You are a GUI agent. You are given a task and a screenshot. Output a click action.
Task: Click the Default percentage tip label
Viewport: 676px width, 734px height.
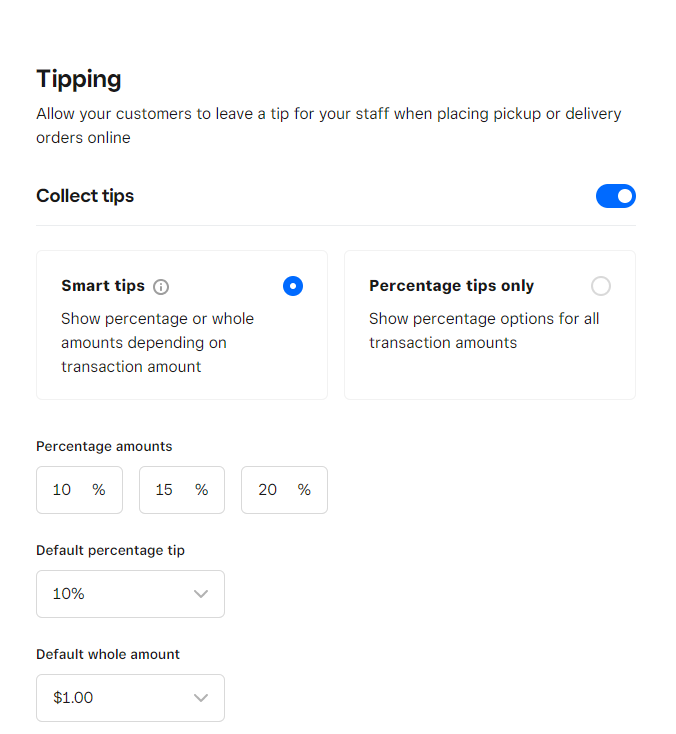110,550
